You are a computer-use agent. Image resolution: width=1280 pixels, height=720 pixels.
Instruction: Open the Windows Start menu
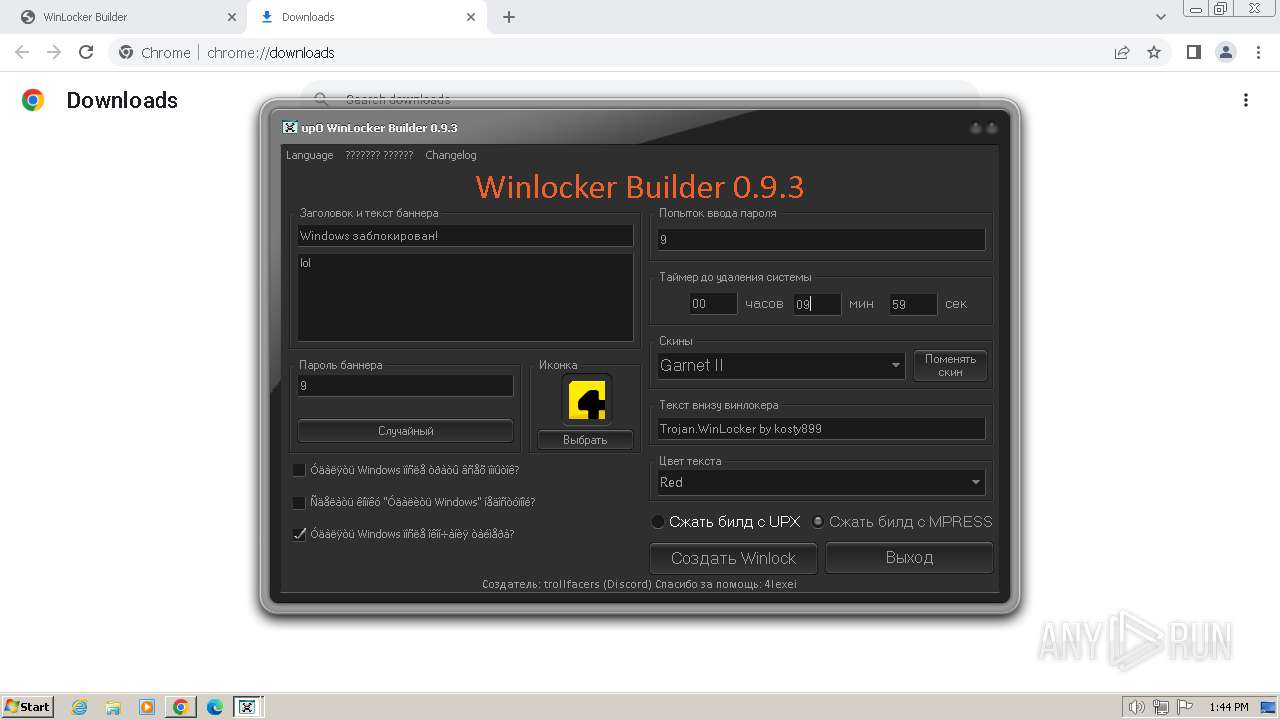(28, 706)
